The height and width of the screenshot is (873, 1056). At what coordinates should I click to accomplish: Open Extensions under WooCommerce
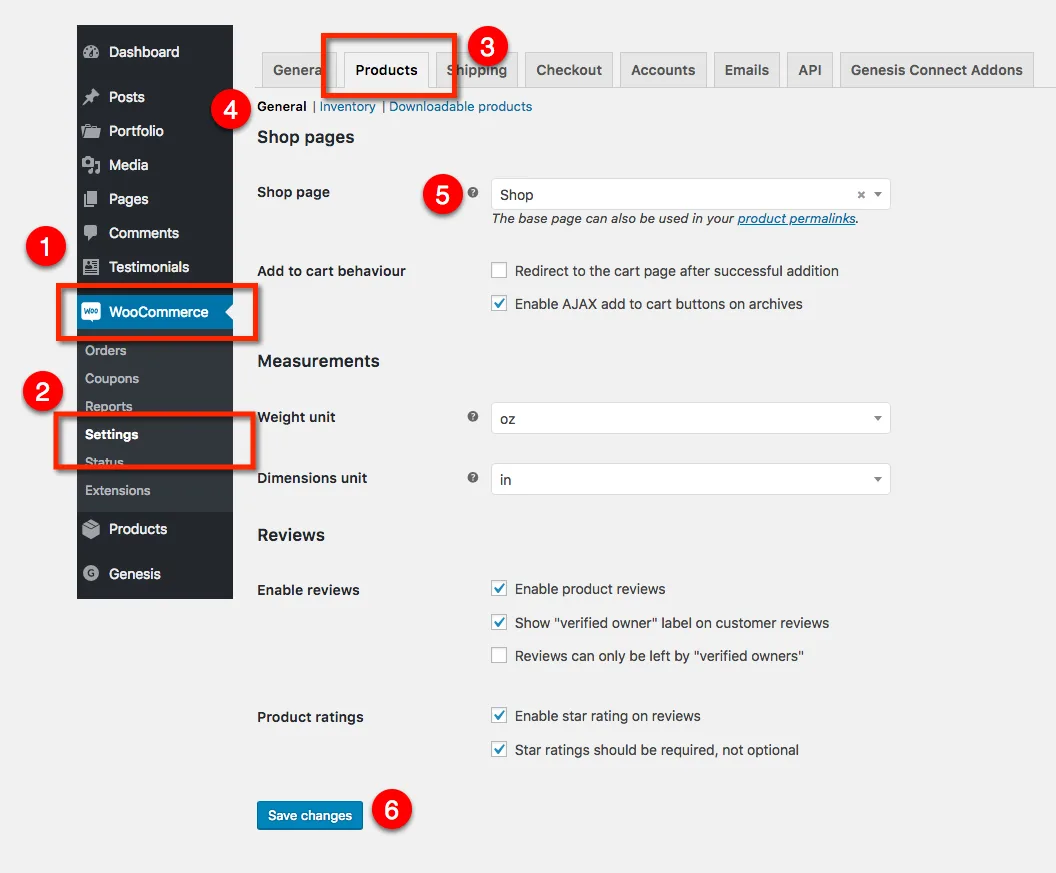118,490
